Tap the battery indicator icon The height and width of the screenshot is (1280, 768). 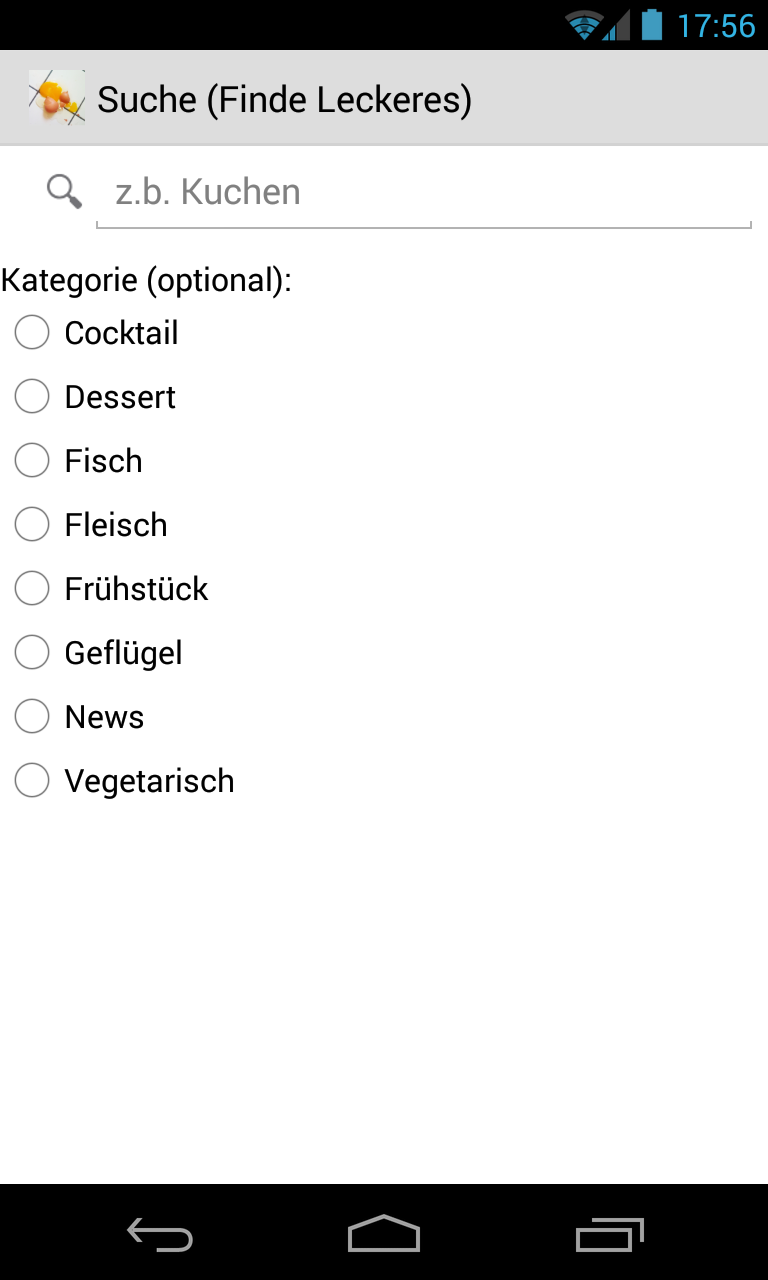pos(652,24)
